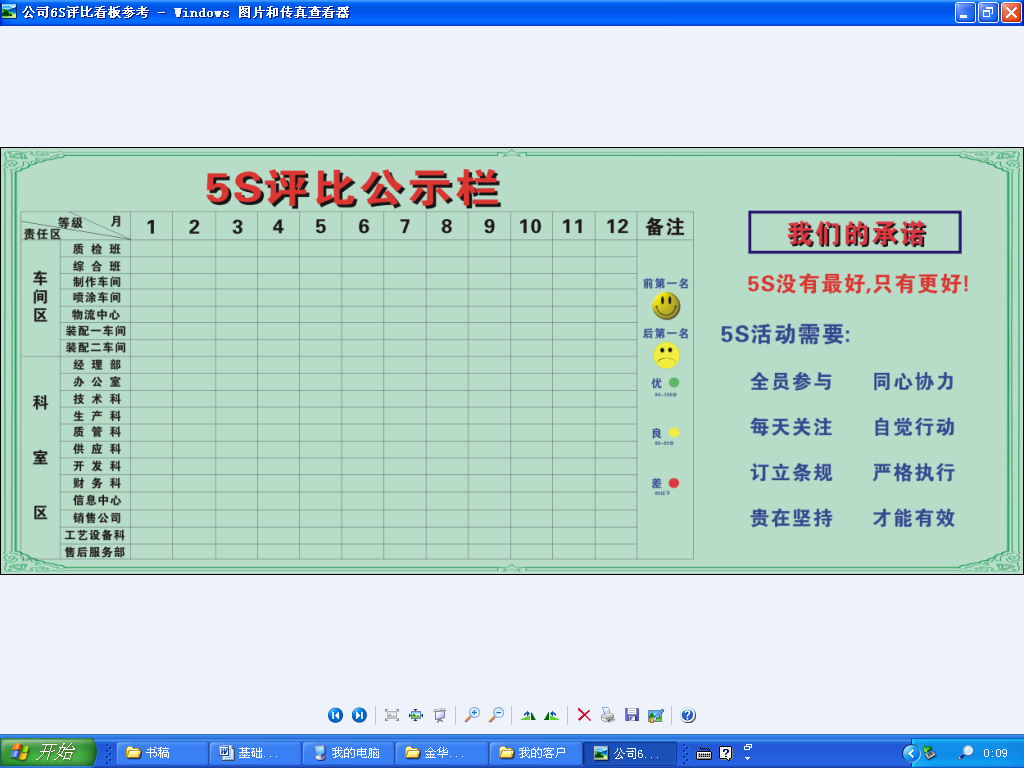Print the displayed image

[x=607, y=715]
